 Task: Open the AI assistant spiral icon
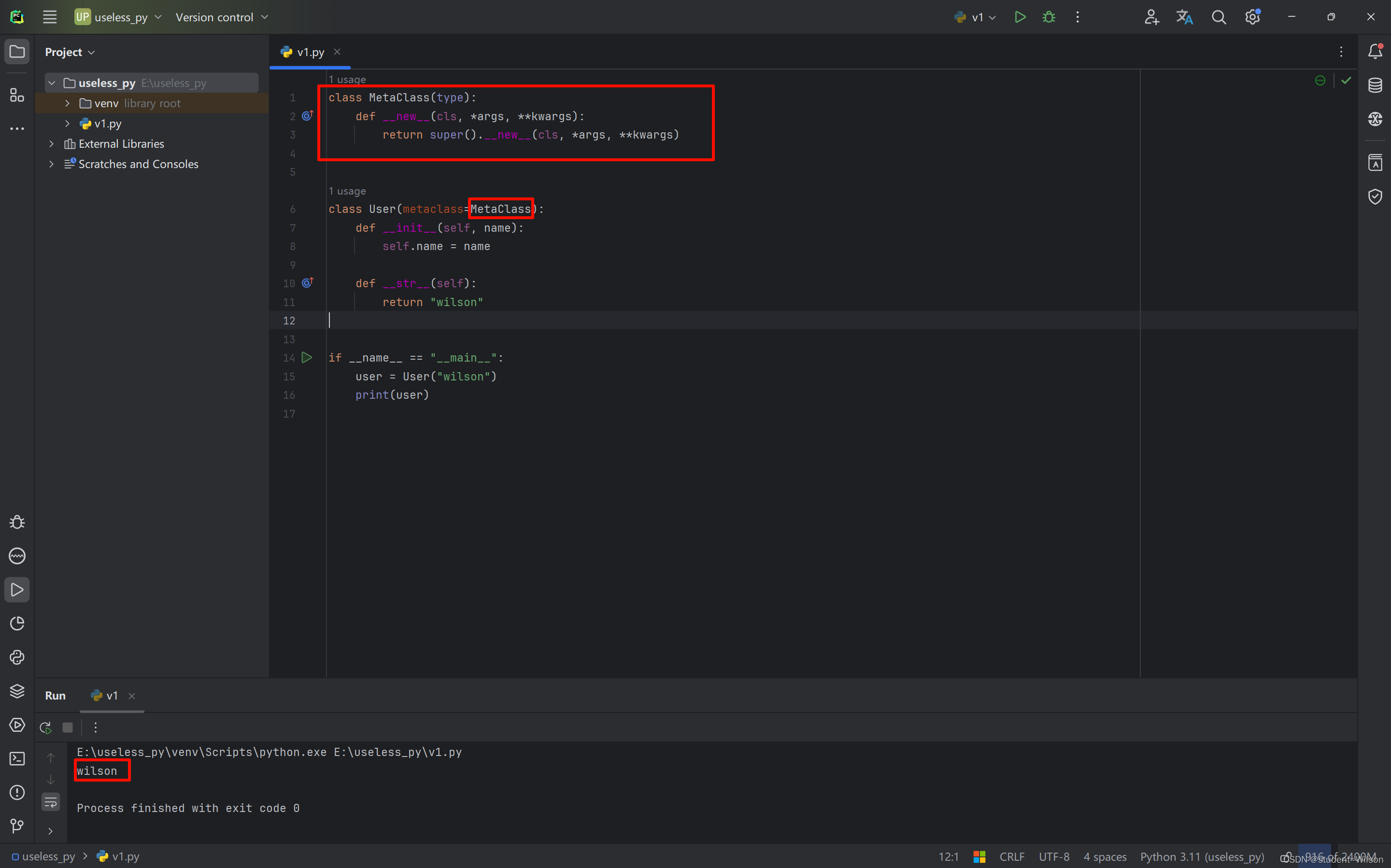pos(1375,119)
